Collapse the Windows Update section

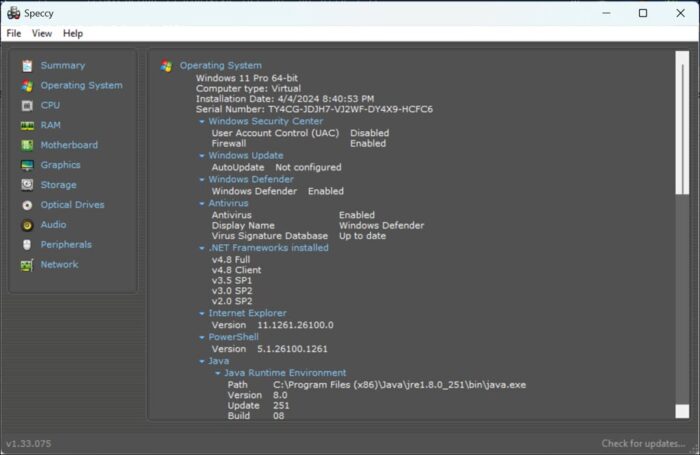(x=202, y=156)
